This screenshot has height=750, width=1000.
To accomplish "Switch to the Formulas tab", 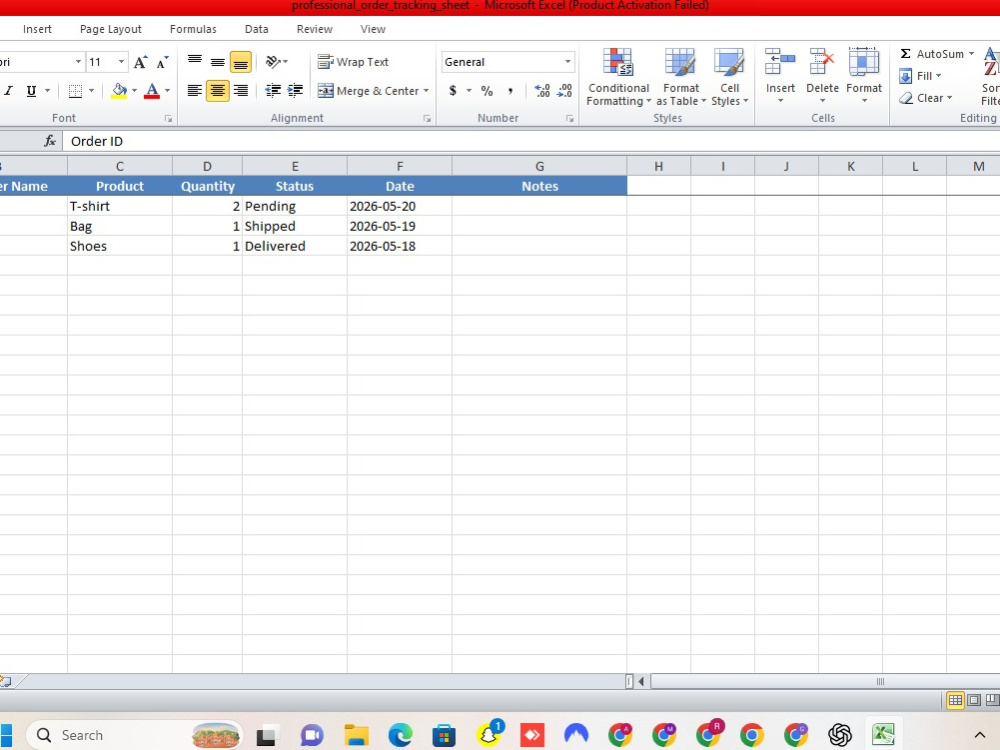I will 193,29.
